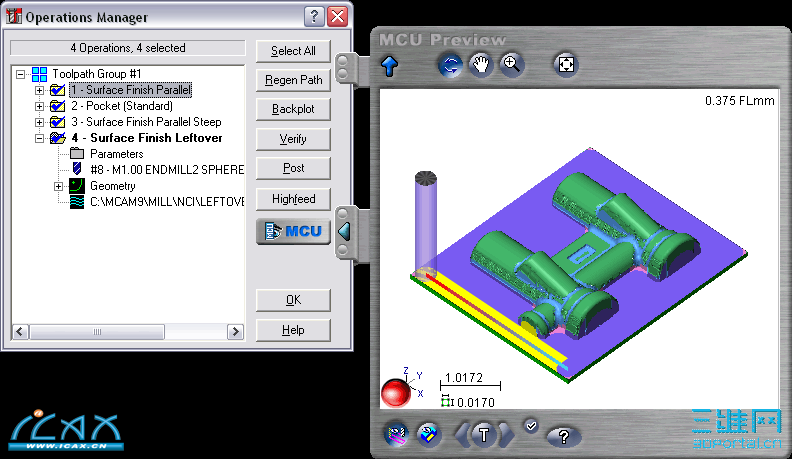Select #8 - M1.00 ENDMILL2 SPHERE tool row
Image resolution: width=792 pixels, height=459 pixels.
click(167, 170)
